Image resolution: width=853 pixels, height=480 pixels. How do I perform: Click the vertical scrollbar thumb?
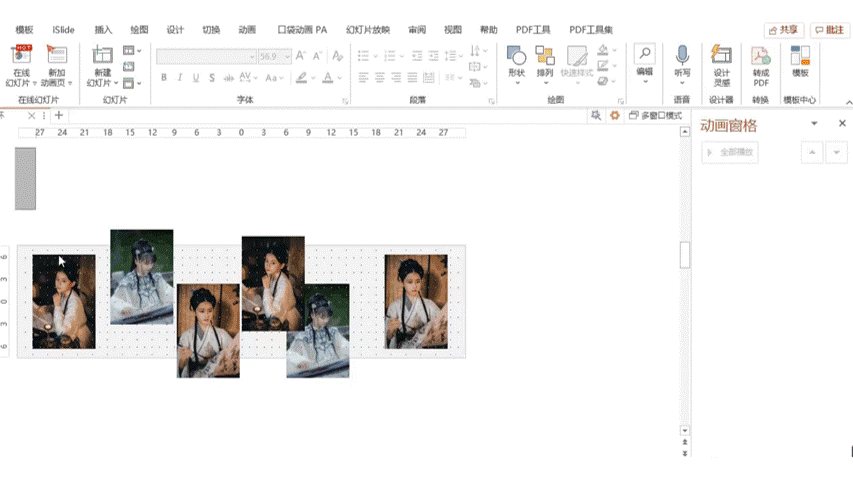point(685,255)
